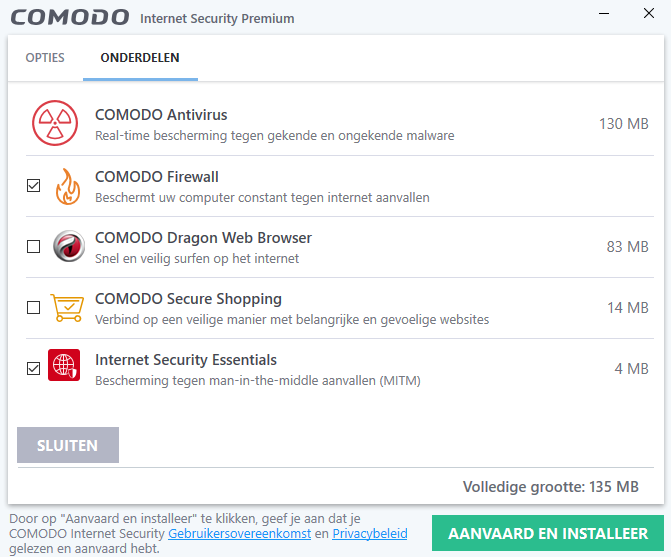The image size is (671, 557).
Task: Click the Secure Shopping cart icon
Action: (x=67, y=307)
